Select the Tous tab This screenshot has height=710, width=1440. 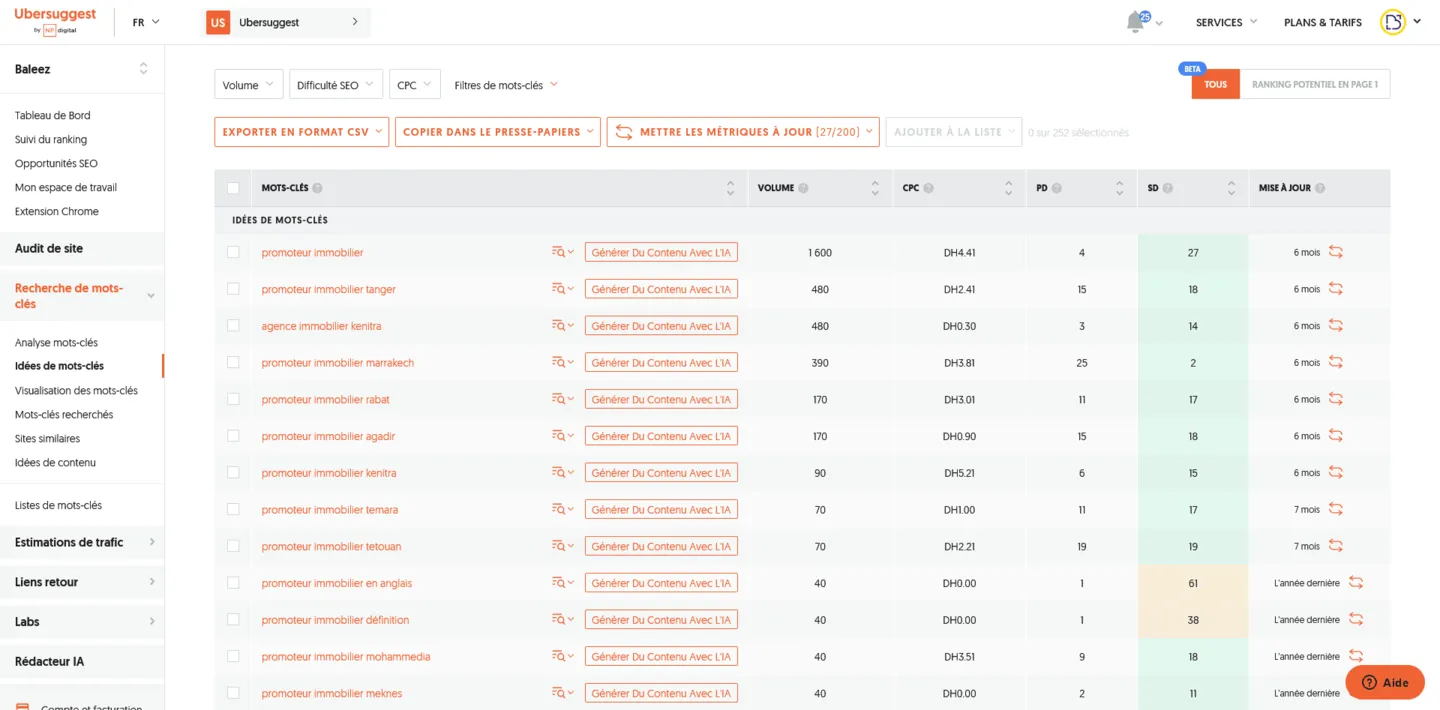pos(1216,84)
